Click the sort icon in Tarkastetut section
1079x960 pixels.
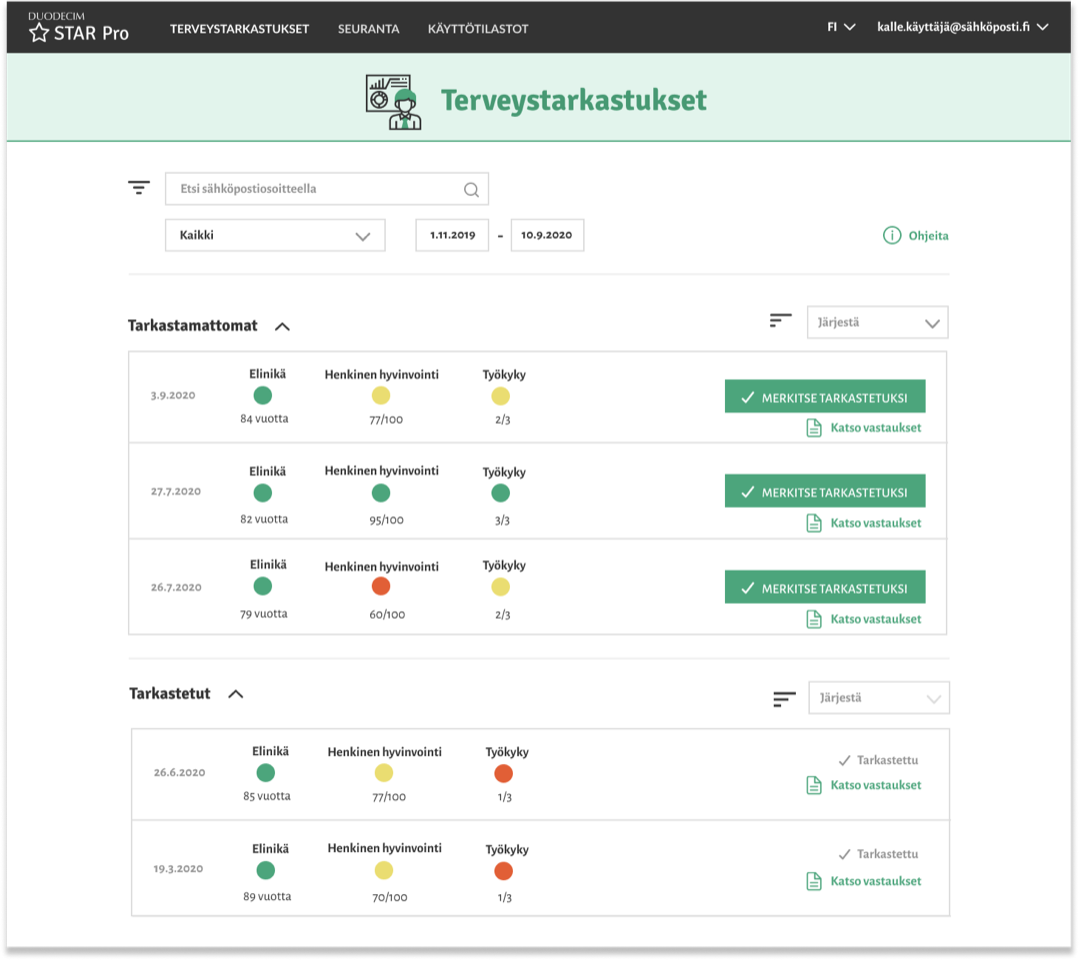784,699
